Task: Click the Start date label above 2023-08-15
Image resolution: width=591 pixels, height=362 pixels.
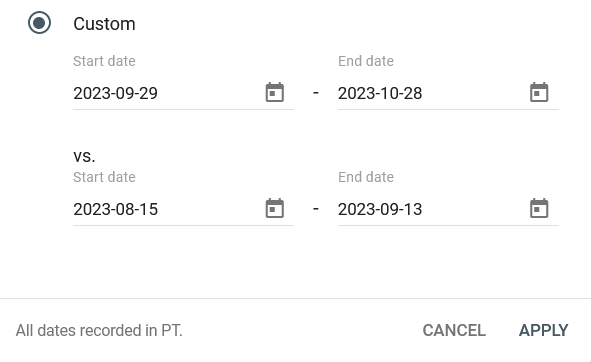Action: pyautogui.click(x=104, y=177)
